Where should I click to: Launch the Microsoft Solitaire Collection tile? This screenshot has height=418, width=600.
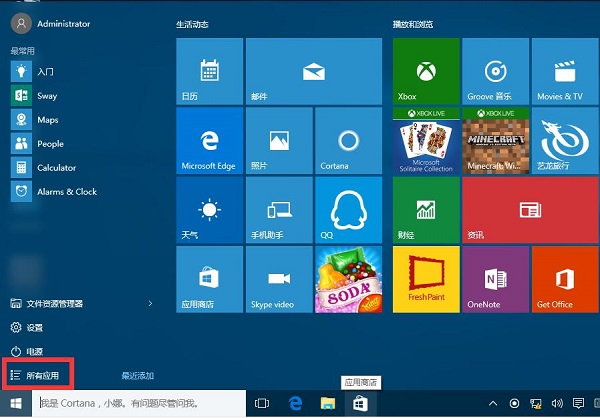point(426,140)
